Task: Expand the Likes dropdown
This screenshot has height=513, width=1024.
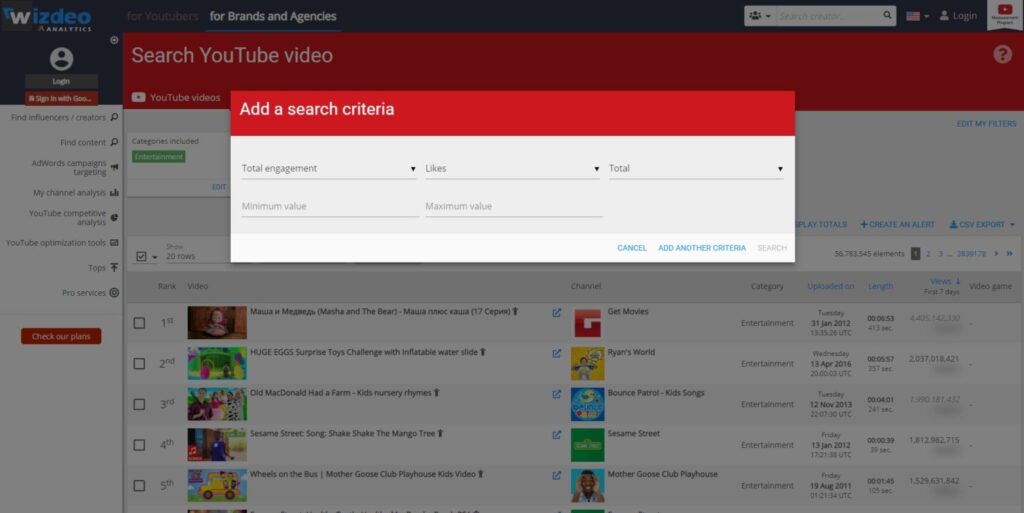Action: pos(512,169)
